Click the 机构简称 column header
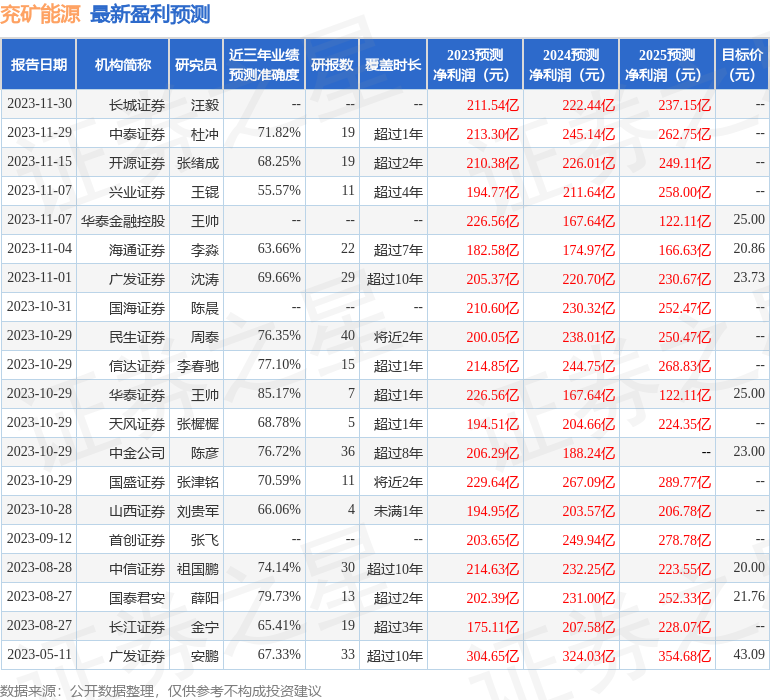The width and height of the screenshot is (770, 700). pyautogui.click(x=123, y=64)
